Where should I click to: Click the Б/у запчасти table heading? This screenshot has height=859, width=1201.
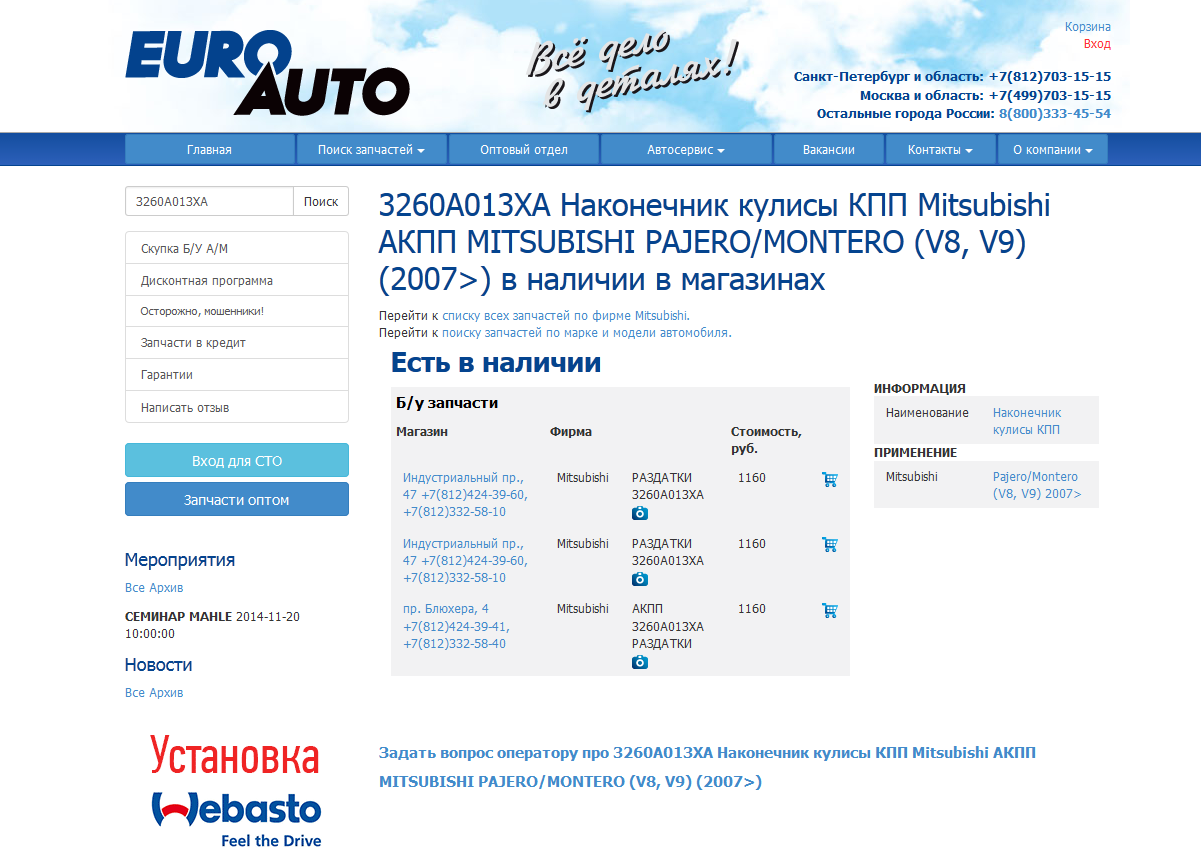[x=447, y=403]
